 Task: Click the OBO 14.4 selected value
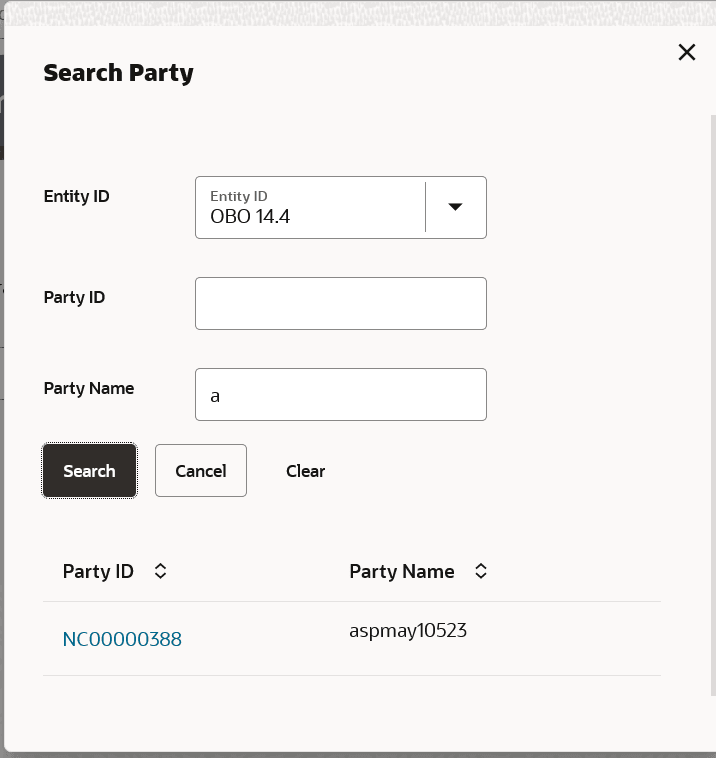point(250,216)
